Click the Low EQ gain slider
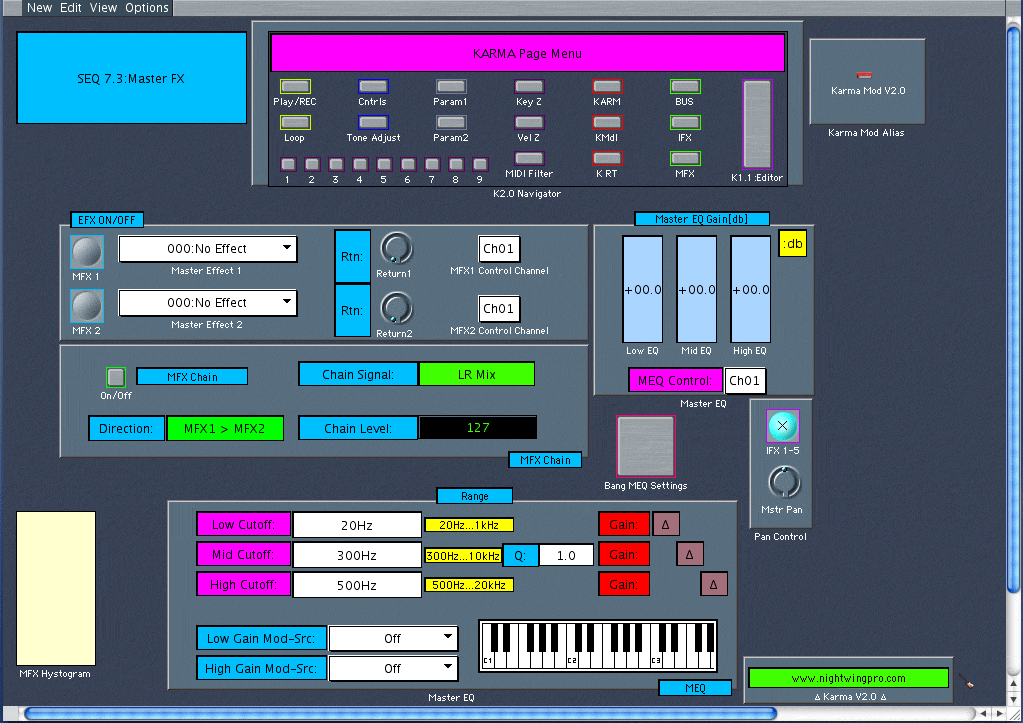Viewport: 1023px width, 723px height. [642, 290]
